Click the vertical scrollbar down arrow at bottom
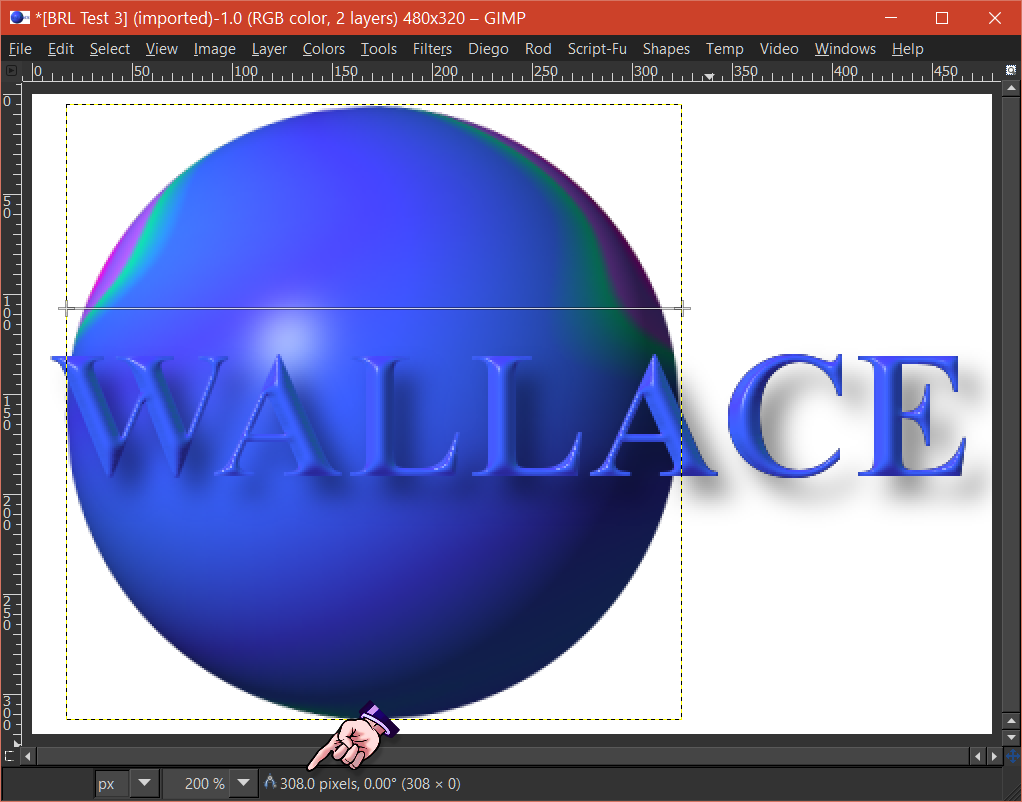The width and height of the screenshot is (1022, 802). coord(1011,737)
